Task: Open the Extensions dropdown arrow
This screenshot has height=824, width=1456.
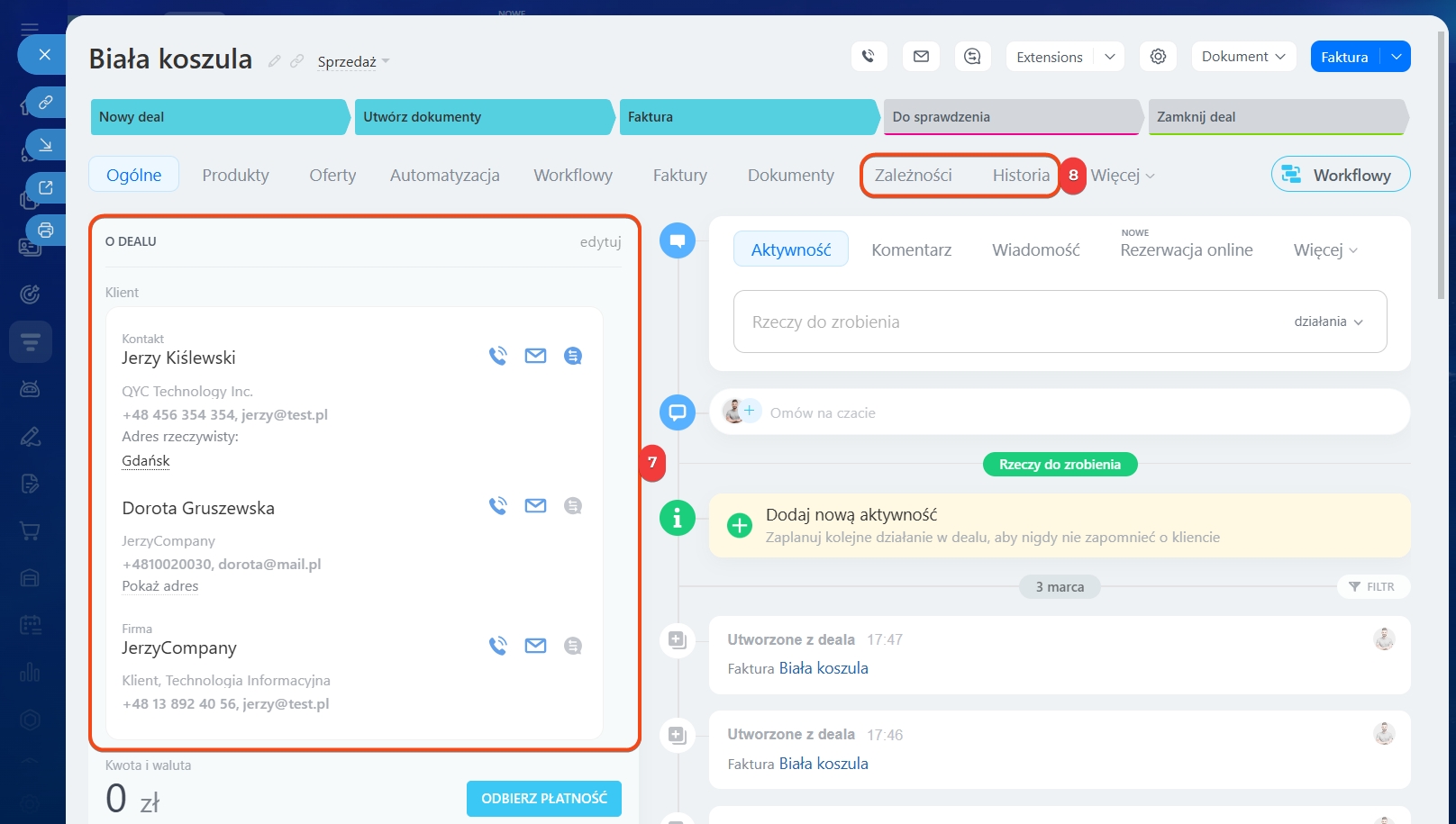Action: pyautogui.click(x=1110, y=57)
